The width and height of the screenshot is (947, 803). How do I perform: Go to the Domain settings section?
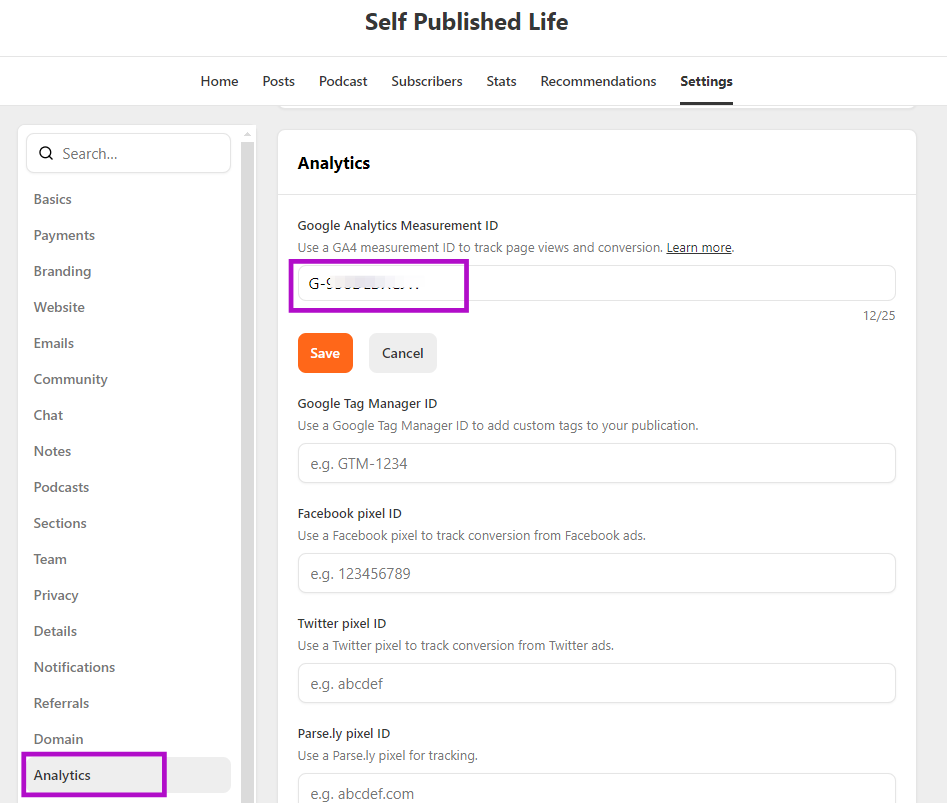pyautogui.click(x=58, y=739)
